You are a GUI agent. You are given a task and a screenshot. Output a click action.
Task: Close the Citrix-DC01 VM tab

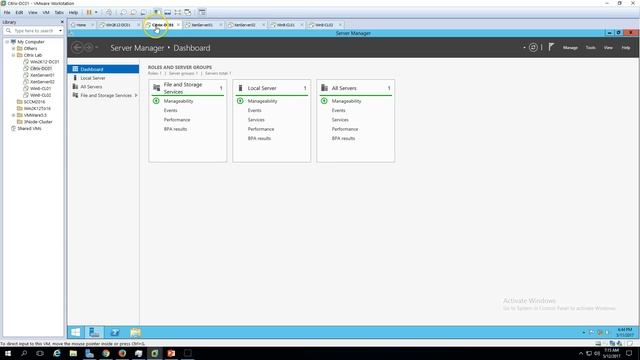pyautogui.click(x=178, y=25)
